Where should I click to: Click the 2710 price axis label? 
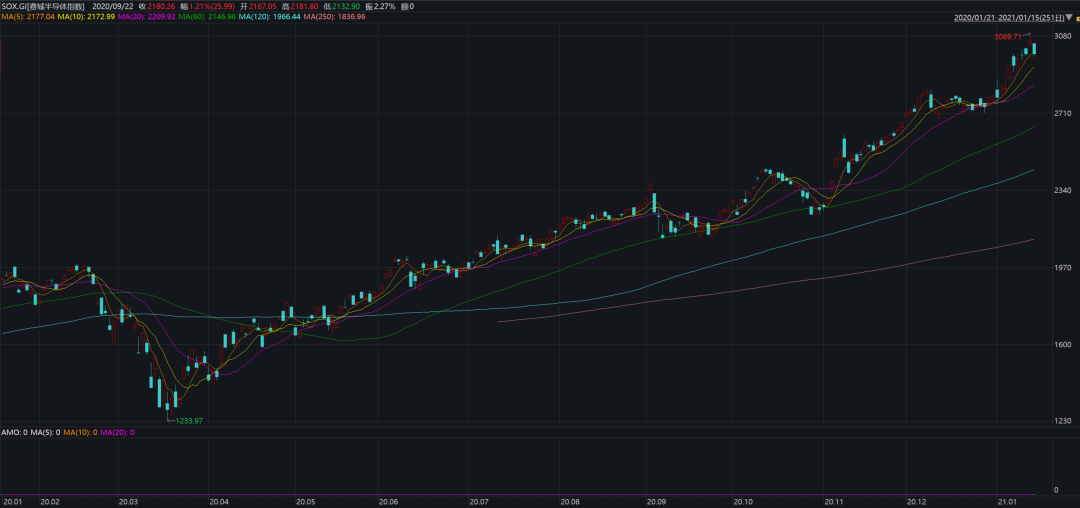click(x=1063, y=113)
